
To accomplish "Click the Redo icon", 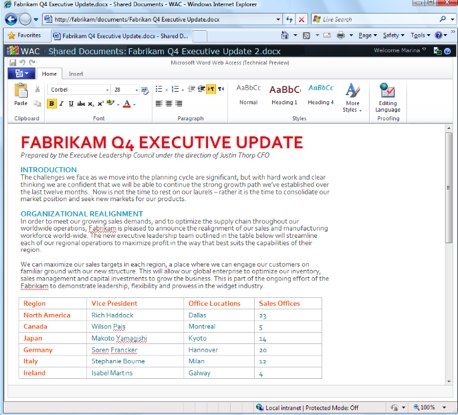I will pos(32,62).
